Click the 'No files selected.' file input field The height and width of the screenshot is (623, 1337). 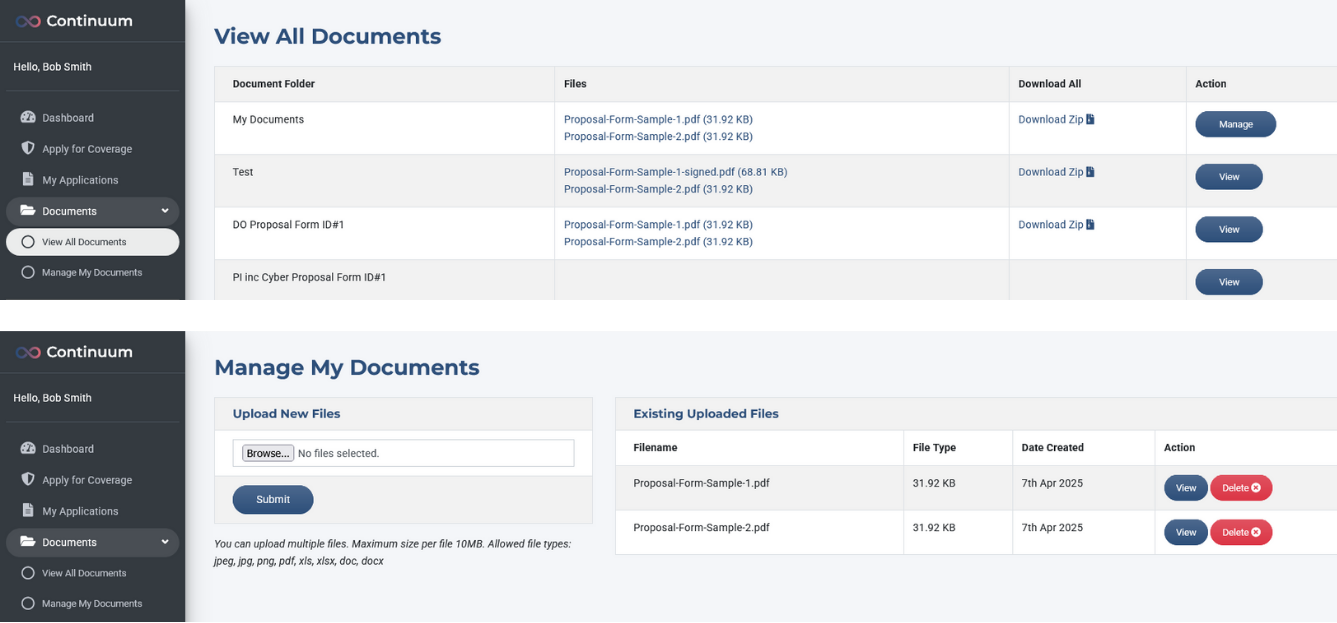point(404,453)
